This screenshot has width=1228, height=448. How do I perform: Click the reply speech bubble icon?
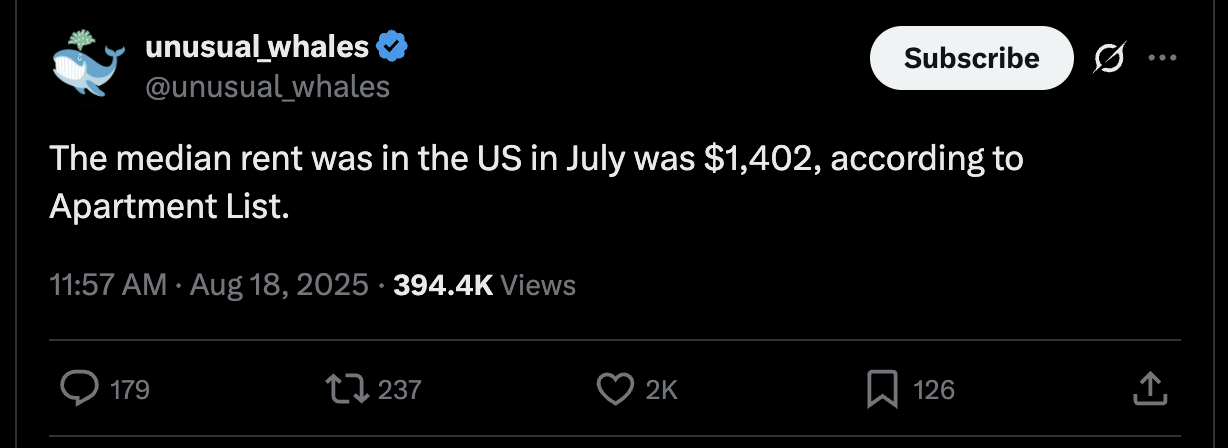tap(79, 389)
